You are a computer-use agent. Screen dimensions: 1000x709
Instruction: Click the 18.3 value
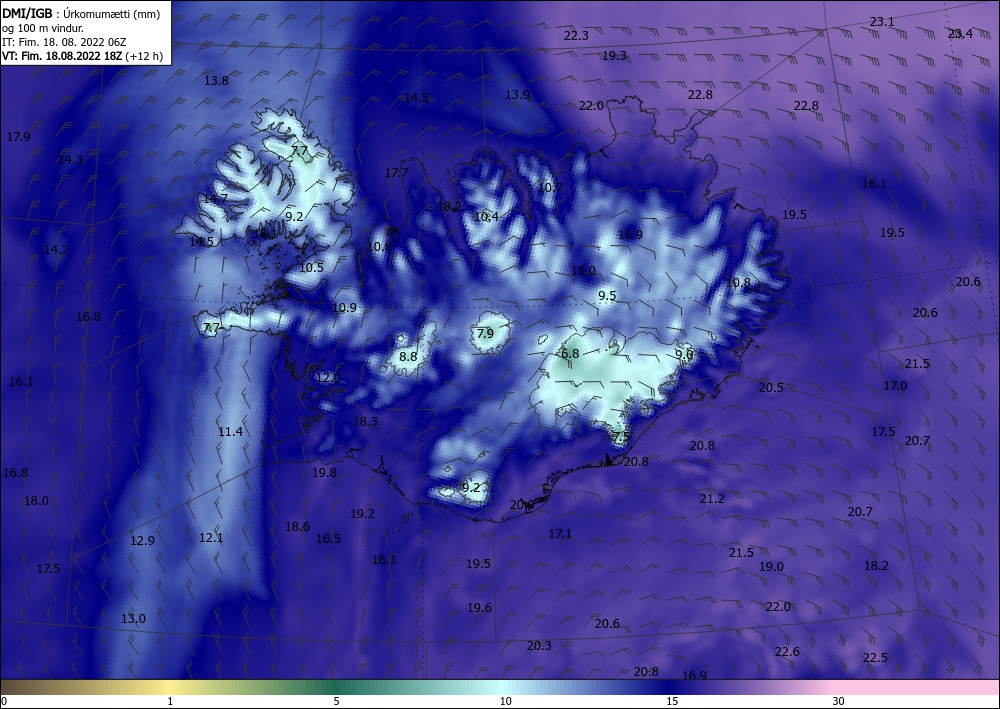[365, 421]
